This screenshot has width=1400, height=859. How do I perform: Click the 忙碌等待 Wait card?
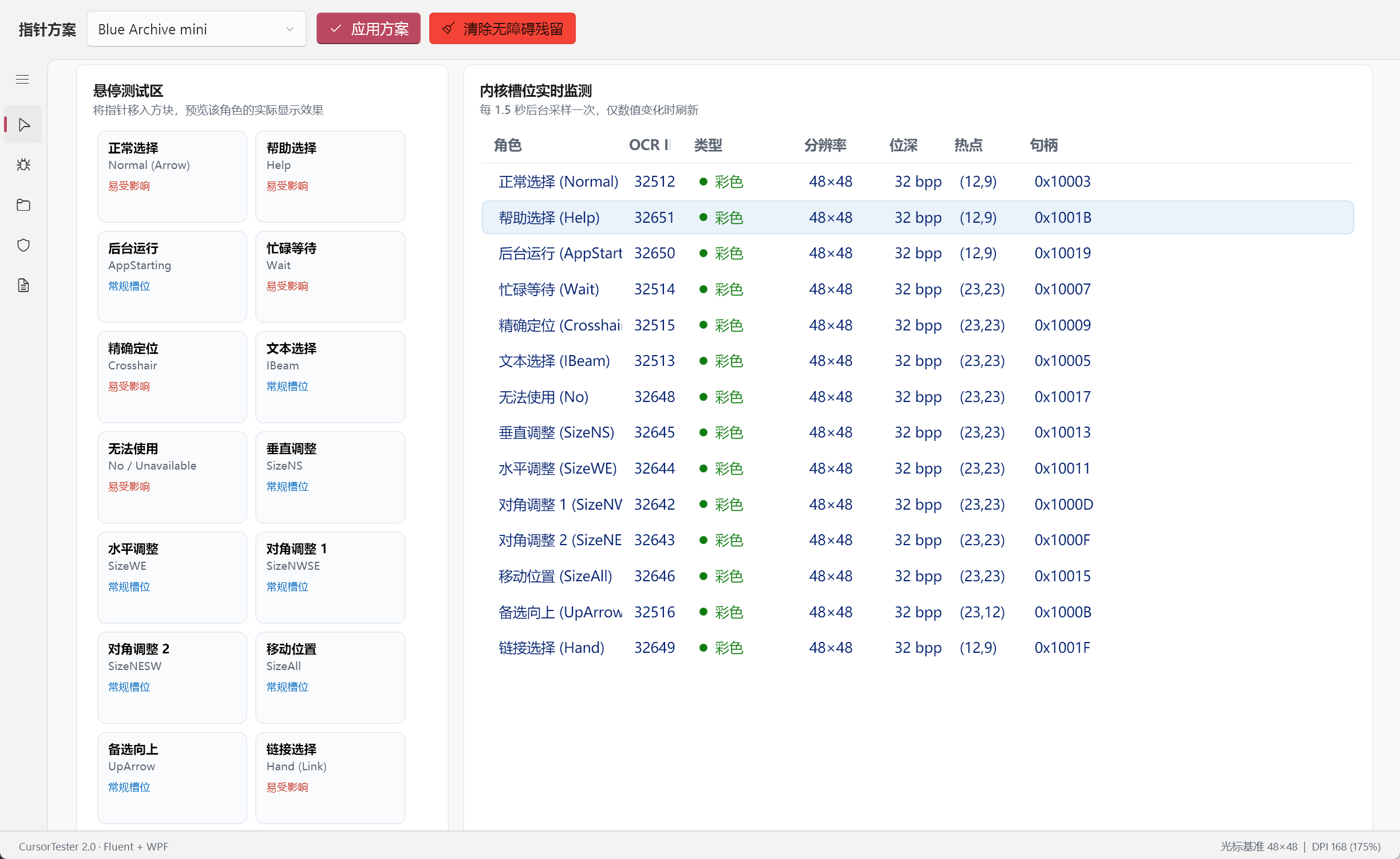330,277
